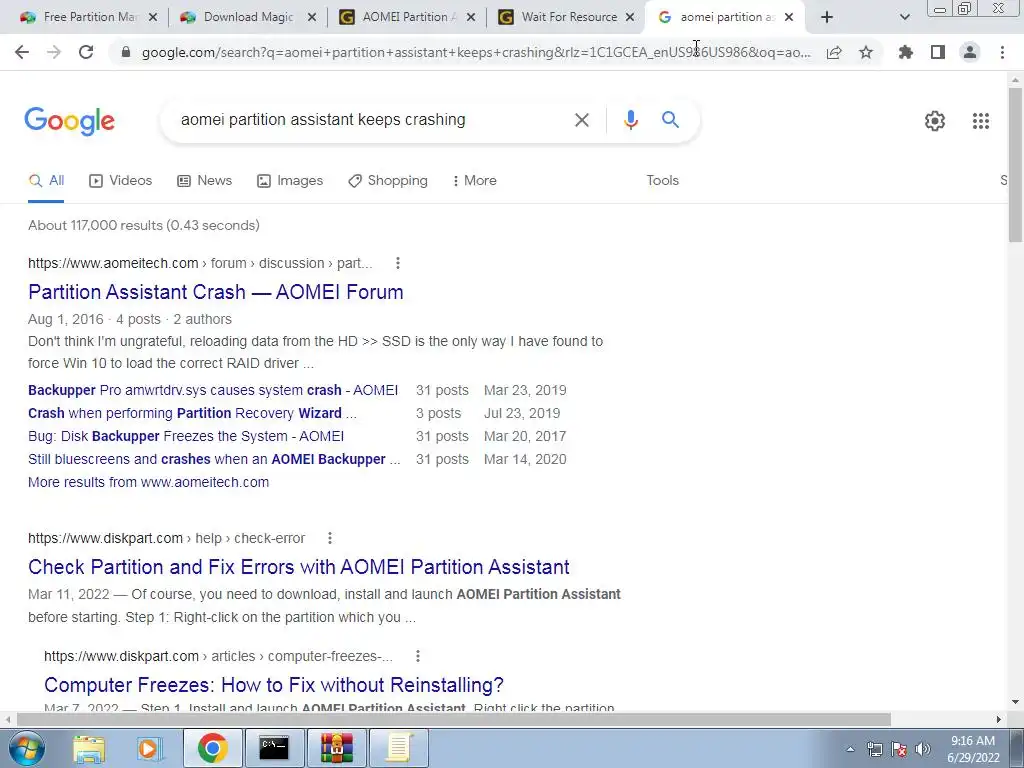Go back to previous page
Screen dimensions: 1024x768
coord(22,52)
